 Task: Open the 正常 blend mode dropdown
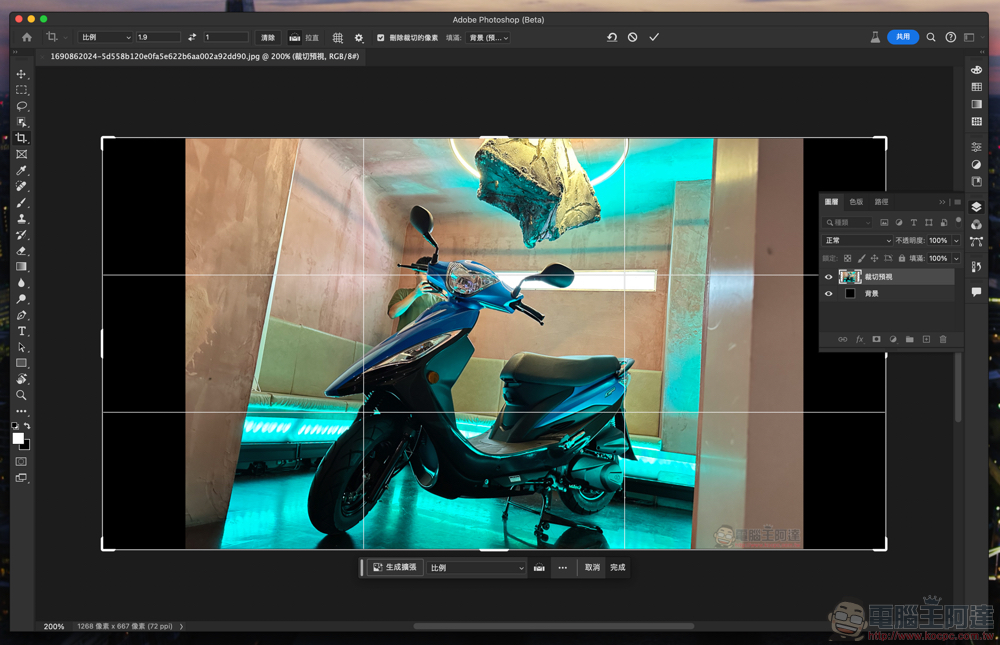(x=857, y=241)
